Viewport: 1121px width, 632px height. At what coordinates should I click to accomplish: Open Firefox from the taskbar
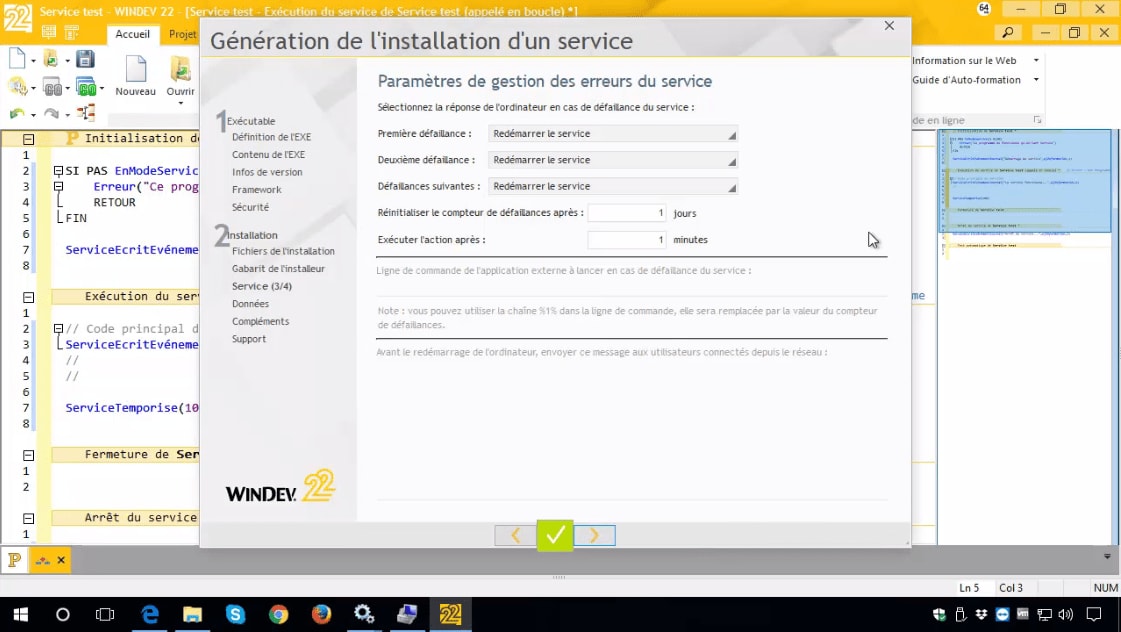coord(321,615)
